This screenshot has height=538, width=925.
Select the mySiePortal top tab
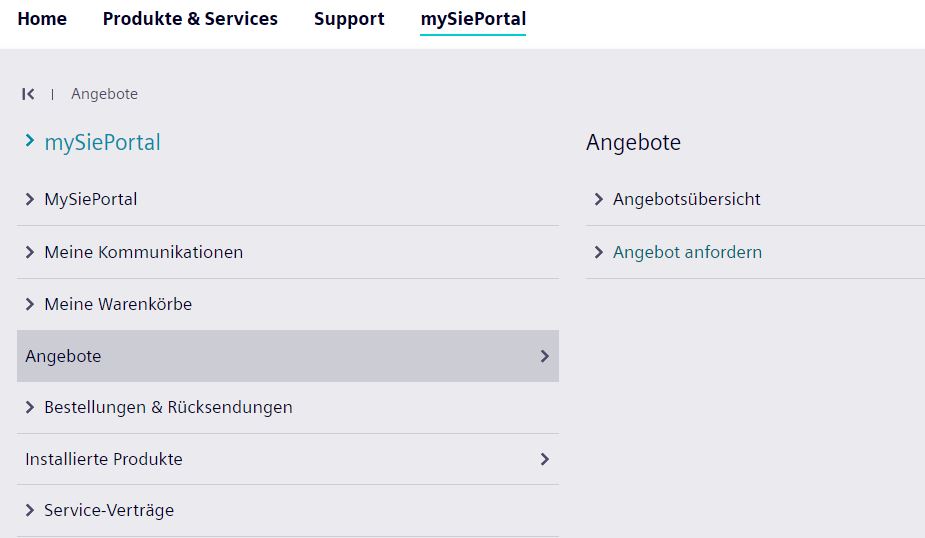[x=473, y=19]
